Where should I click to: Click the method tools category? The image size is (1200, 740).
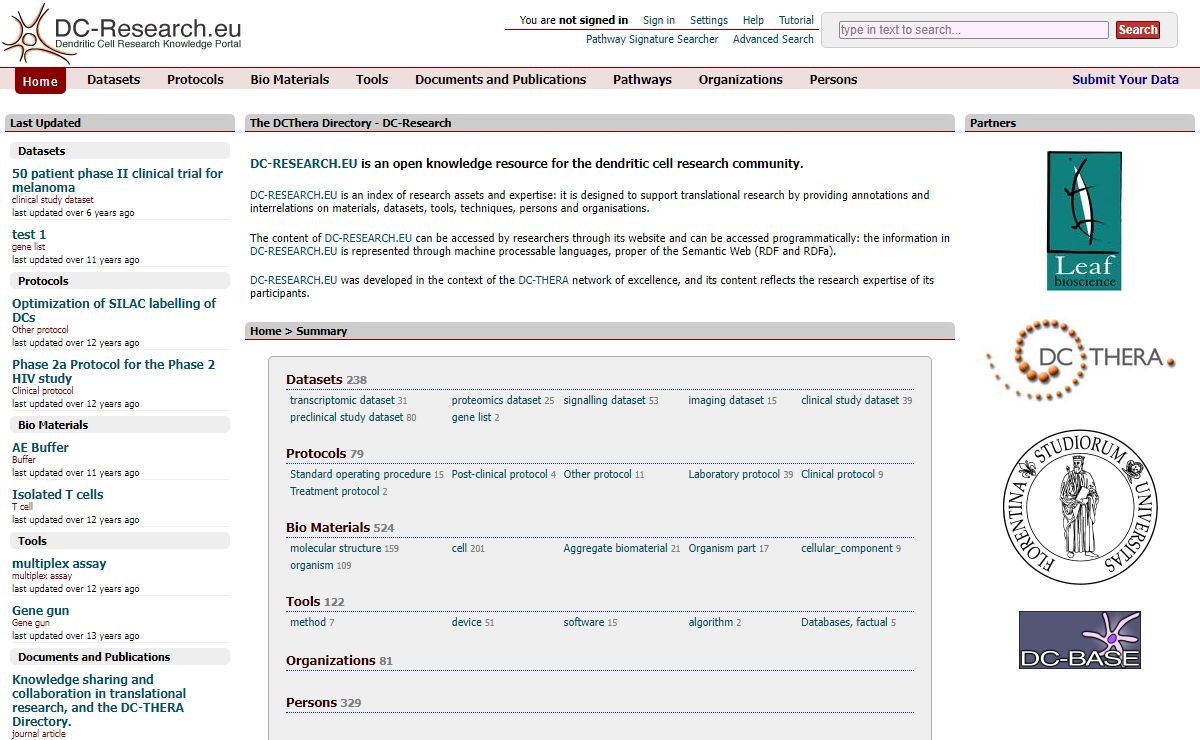[308, 622]
